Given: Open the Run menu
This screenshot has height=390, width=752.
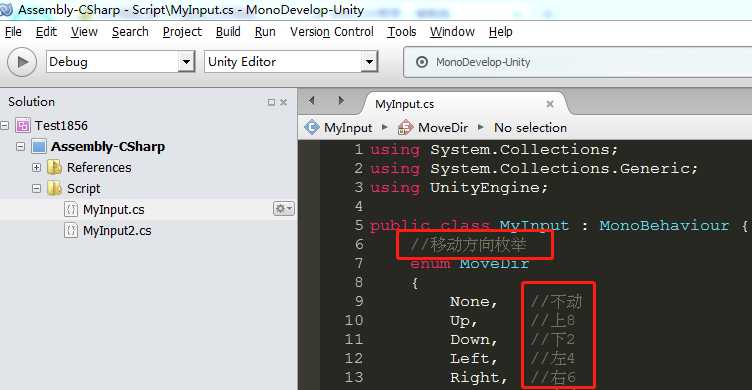Looking at the screenshot, I should click(265, 32).
